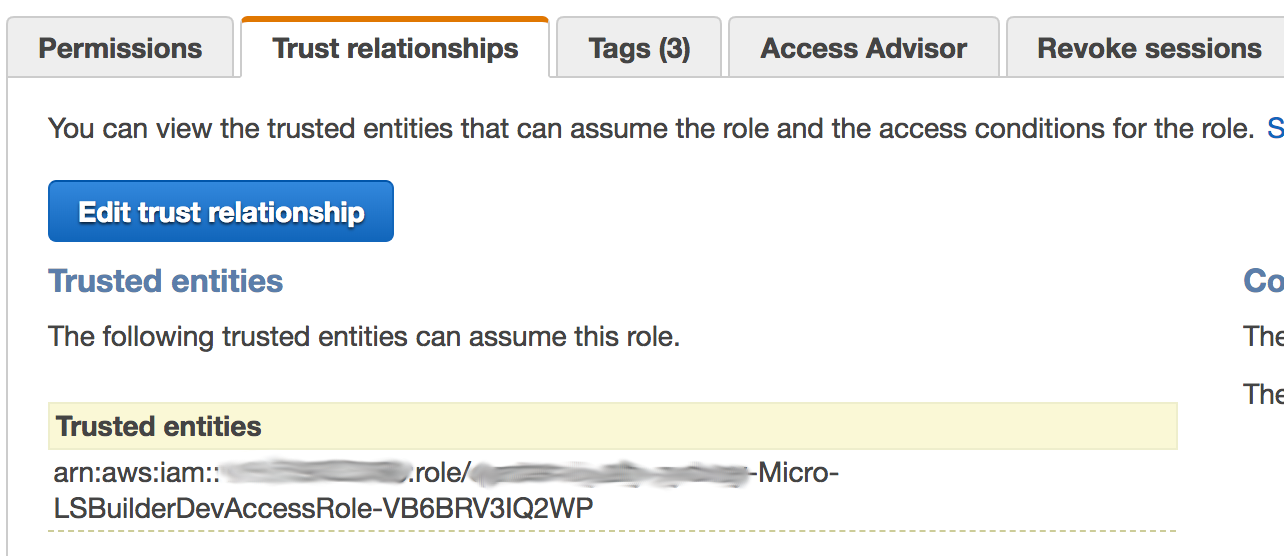Click the first truncated 'The' line at right
Screen dimensions: 1284x556
[x=1263, y=336]
